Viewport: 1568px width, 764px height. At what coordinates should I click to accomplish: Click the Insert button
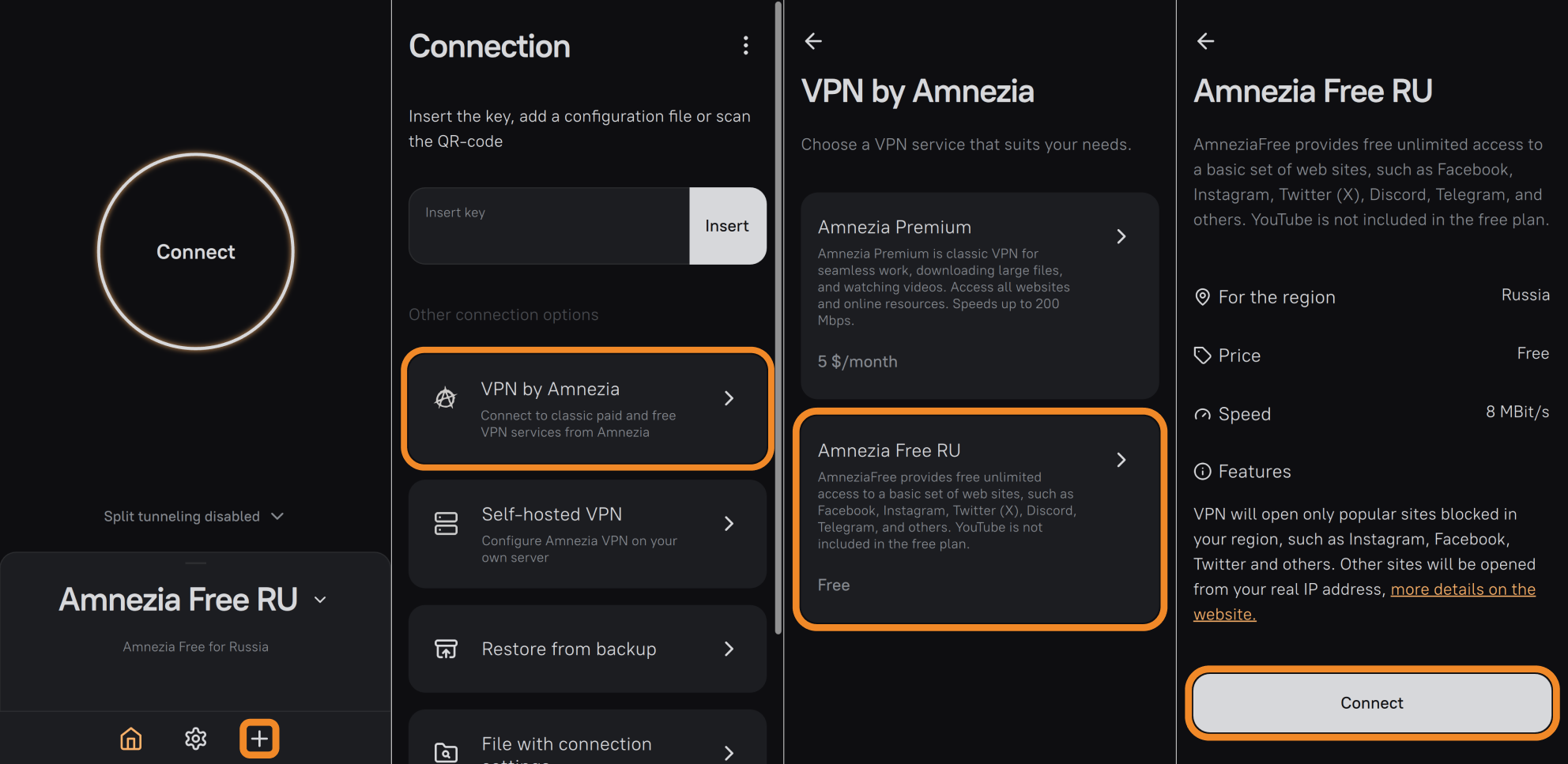pyautogui.click(x=727, y=226)
